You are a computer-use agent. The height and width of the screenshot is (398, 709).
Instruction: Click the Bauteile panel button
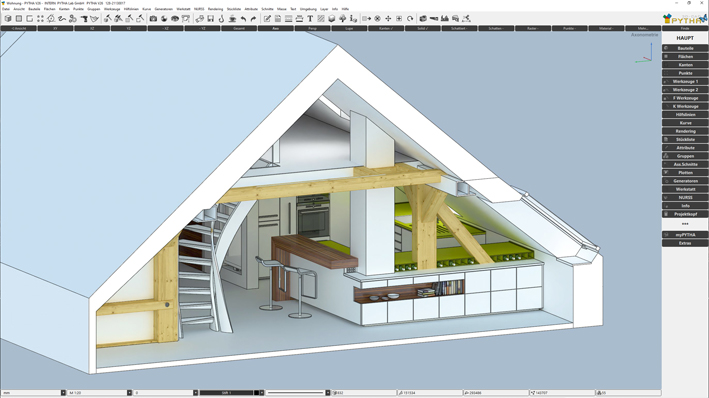pos(685,48)
